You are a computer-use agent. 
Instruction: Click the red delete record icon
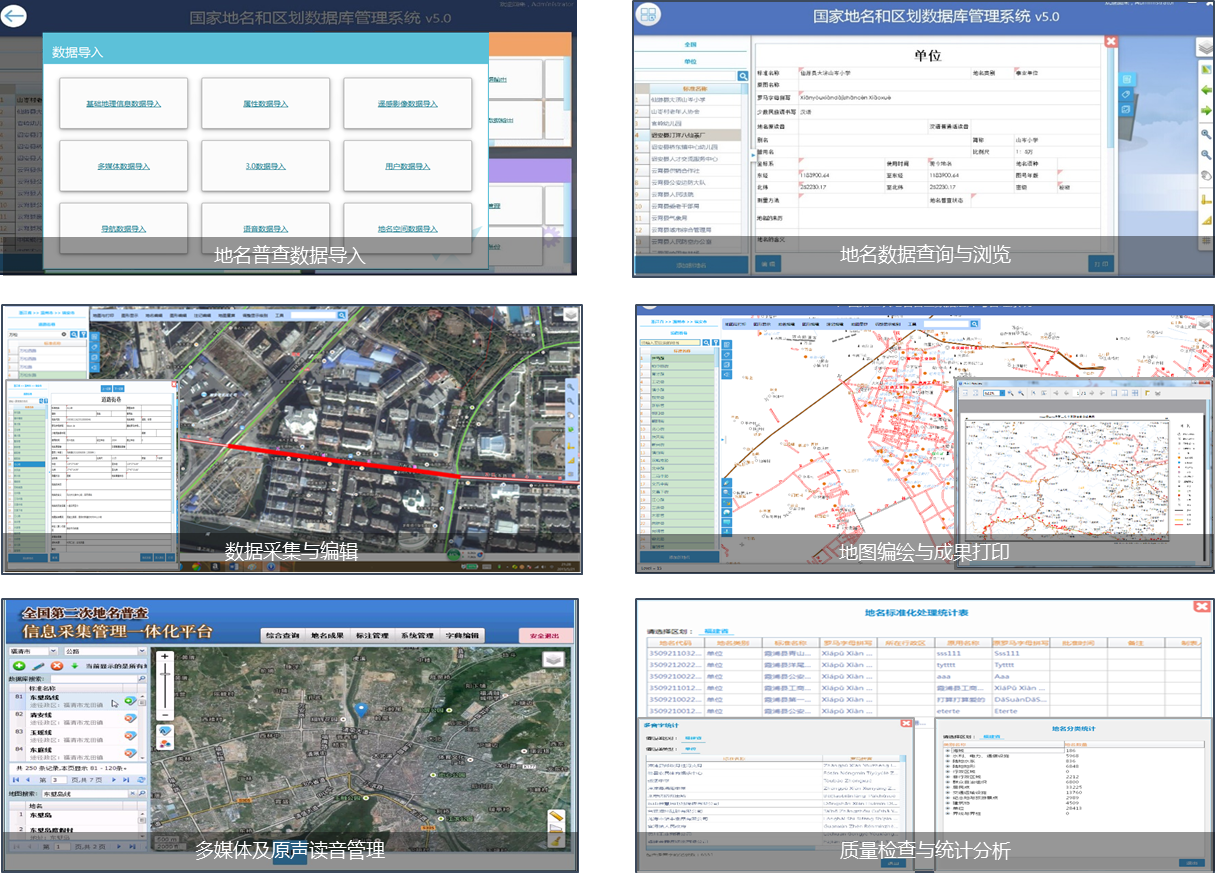(57, 665)
